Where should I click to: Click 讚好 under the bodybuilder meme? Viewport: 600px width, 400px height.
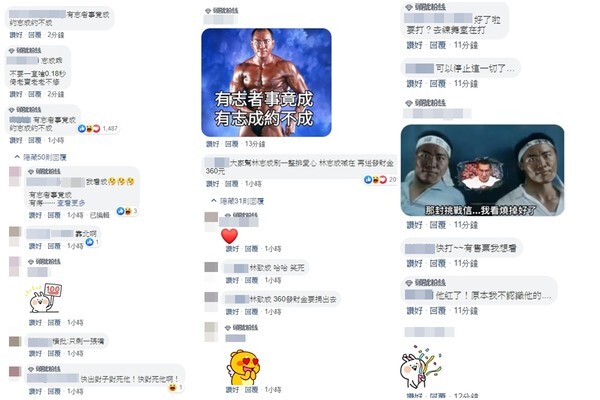coord(213,144)
